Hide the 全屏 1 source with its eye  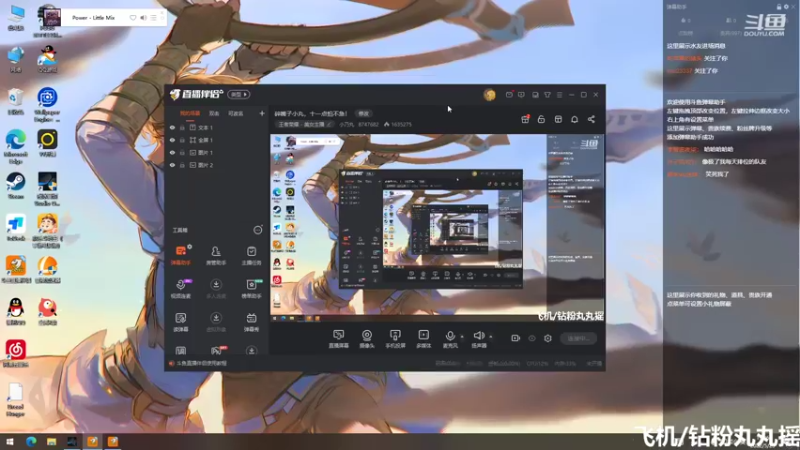click(x=172, y=140)
